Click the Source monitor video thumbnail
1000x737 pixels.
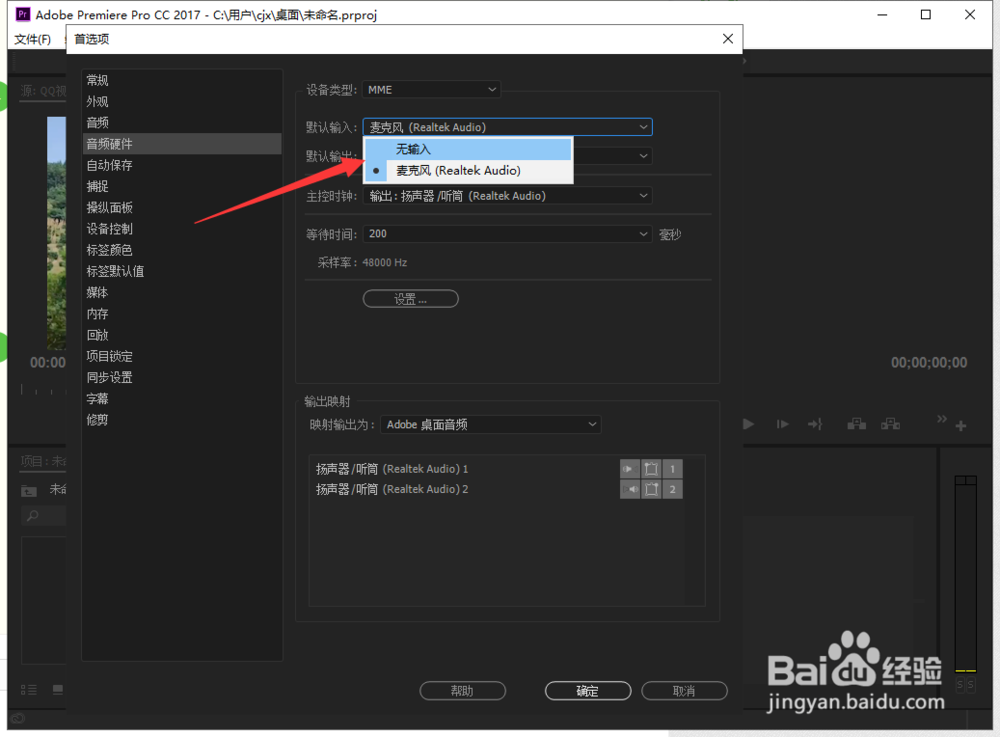pyautogui.click(x=56, y=233)
